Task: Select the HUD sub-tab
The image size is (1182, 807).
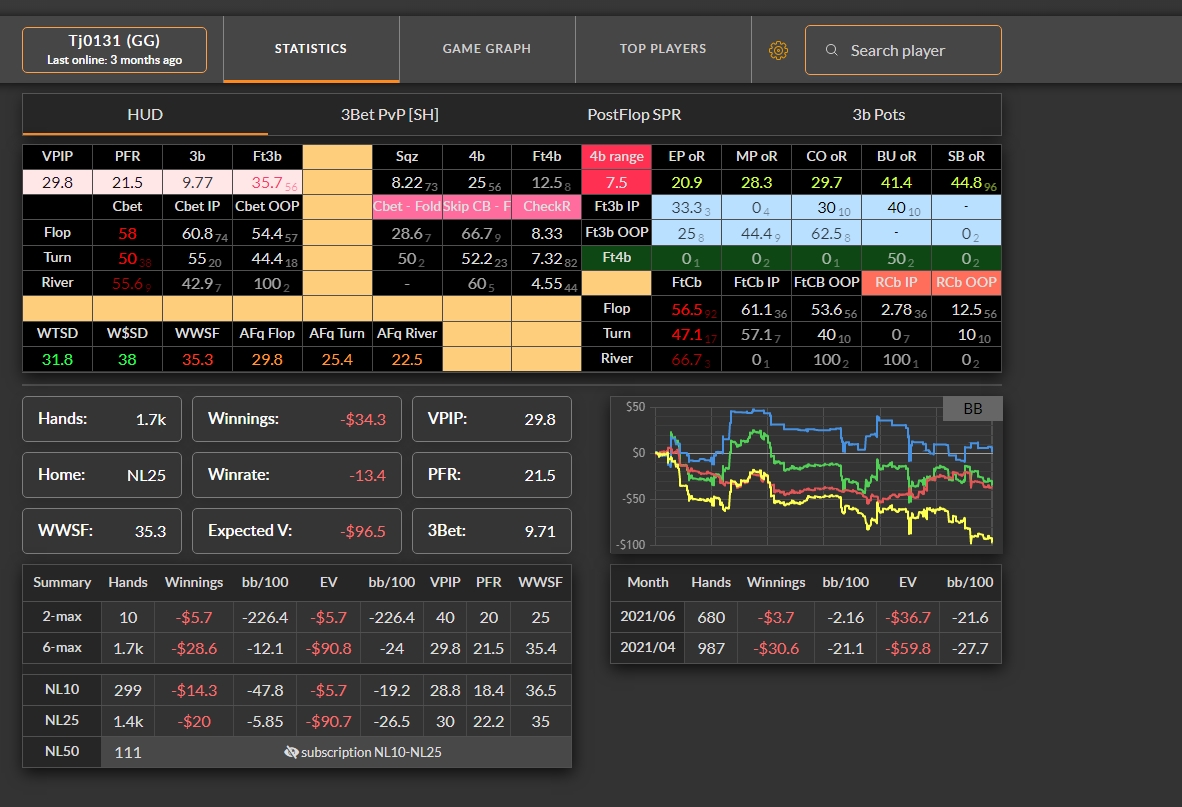Action: tap(145, 115)
